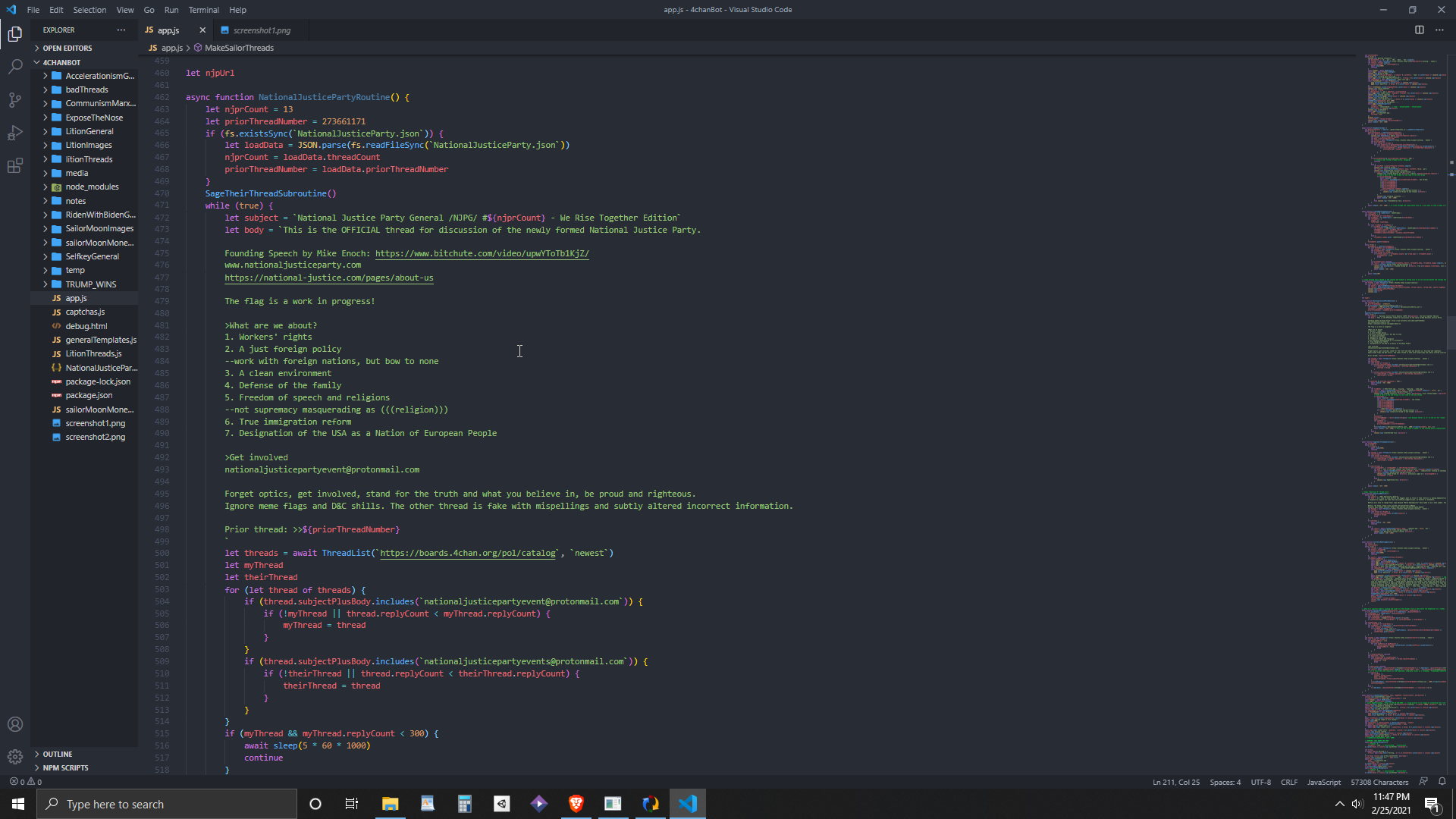Open the Terminal menu
This screenshot has width=1456, height=819.
[203, 10]
